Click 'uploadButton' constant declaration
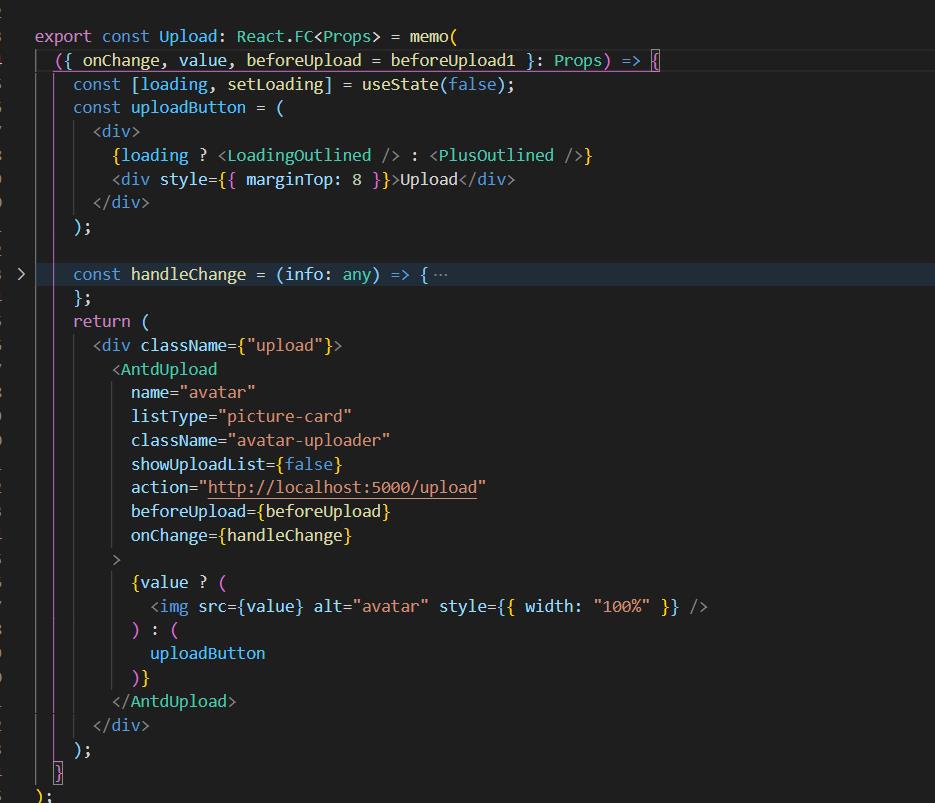The image size is (935, 803). click(188, 107)
